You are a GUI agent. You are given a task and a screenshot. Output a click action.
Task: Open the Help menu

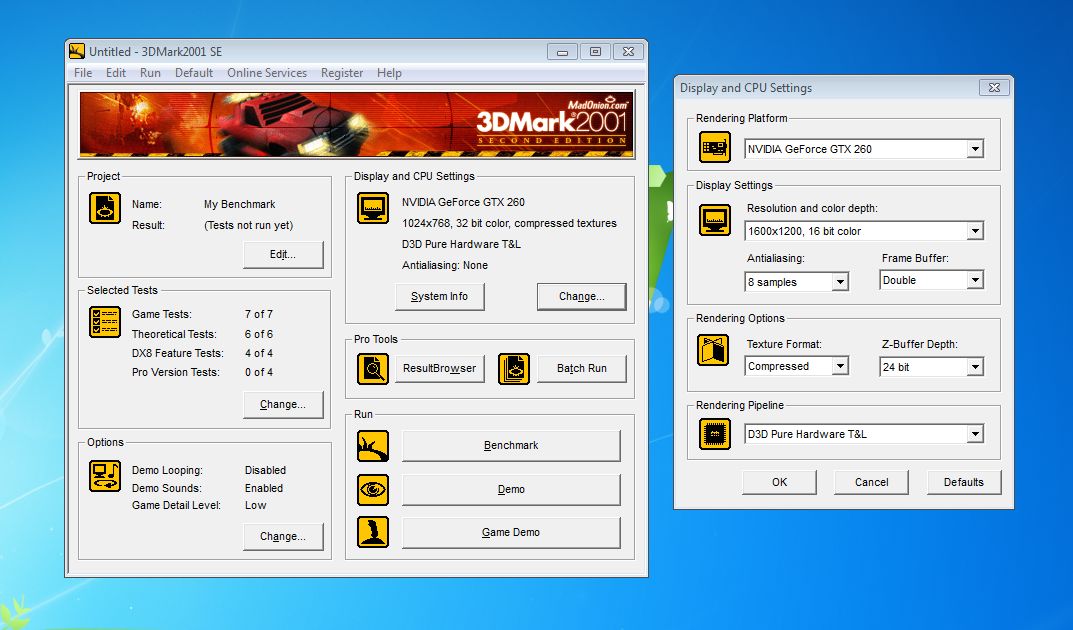pyautogui.click(x=389, y=73)
